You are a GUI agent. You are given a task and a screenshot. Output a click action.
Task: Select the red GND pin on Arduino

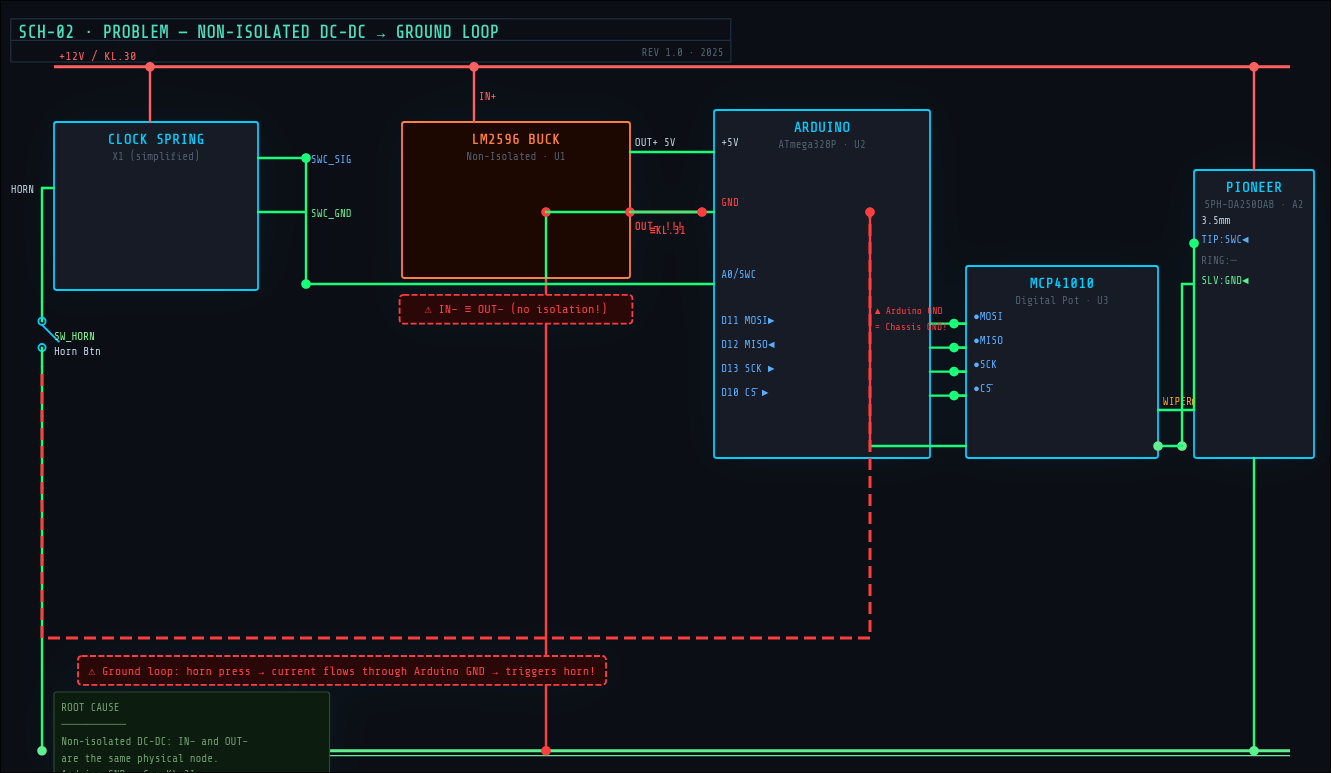click(730, 203)
